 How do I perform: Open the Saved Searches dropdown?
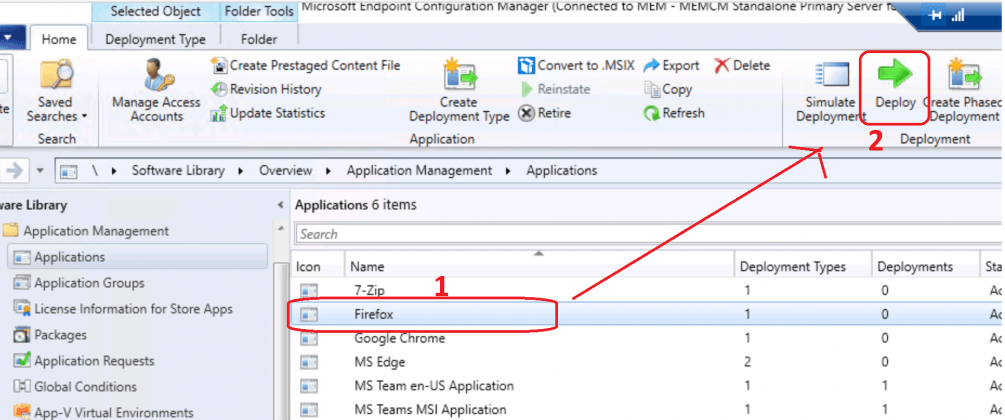[x=56, y=109]
